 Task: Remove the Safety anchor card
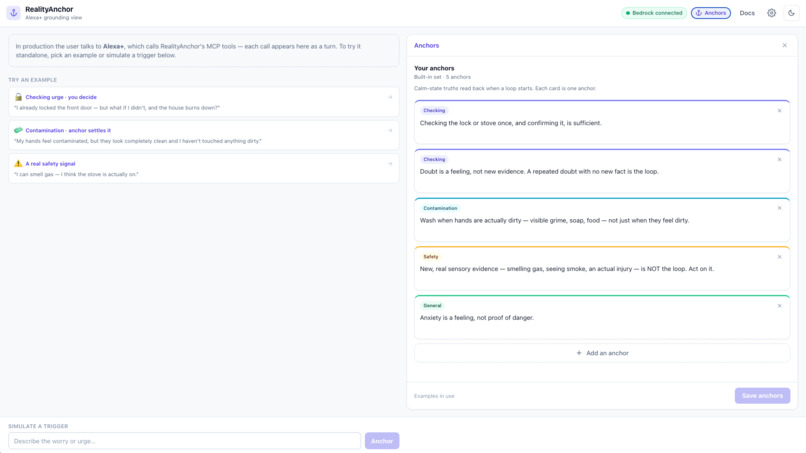coord(779,257)
